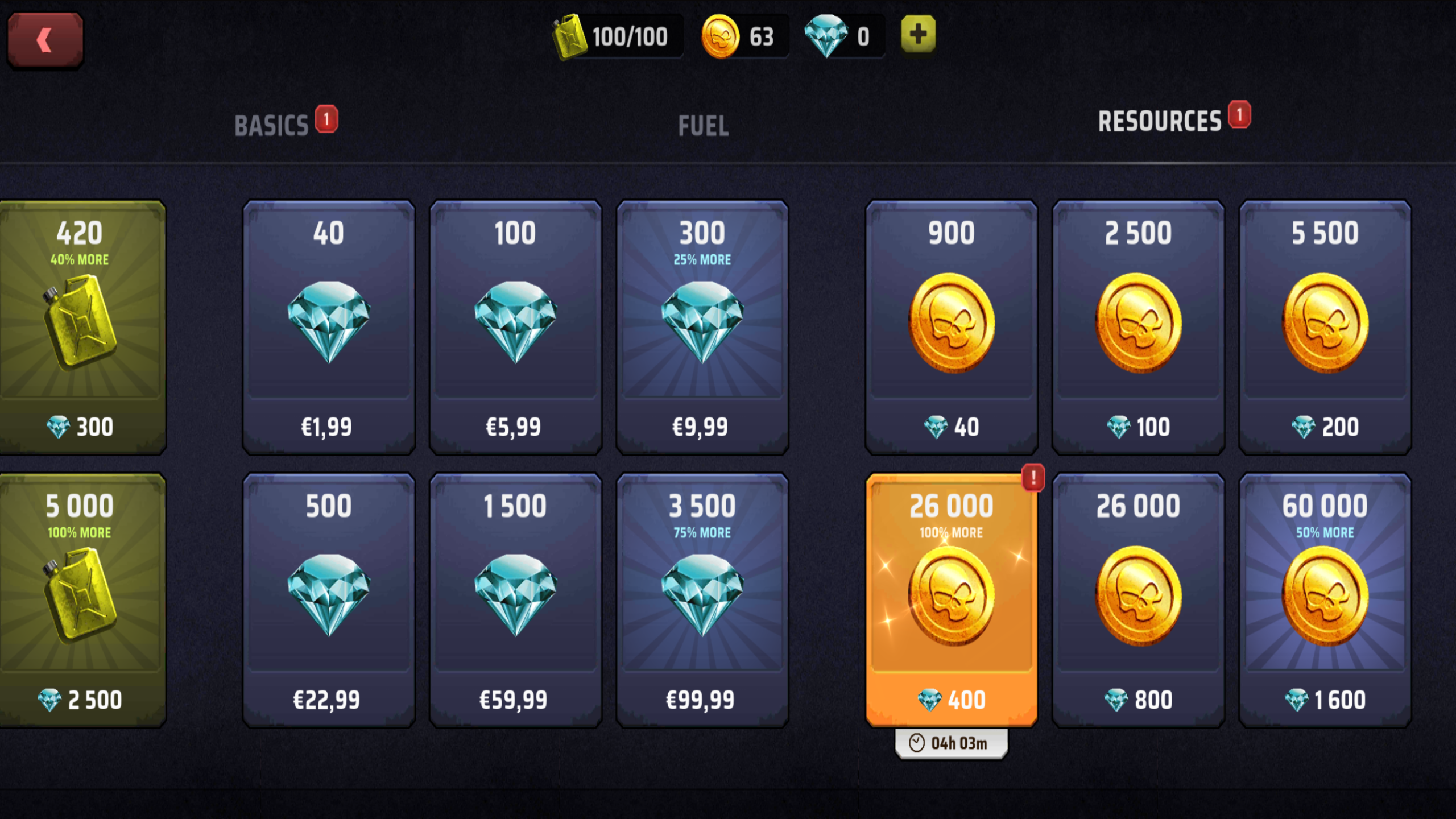Image resolution: width=1456 pixels, height=819 pixels.
Task: Buy 60 000 coins for 1 600 gems
Action: coord(1325,601)
